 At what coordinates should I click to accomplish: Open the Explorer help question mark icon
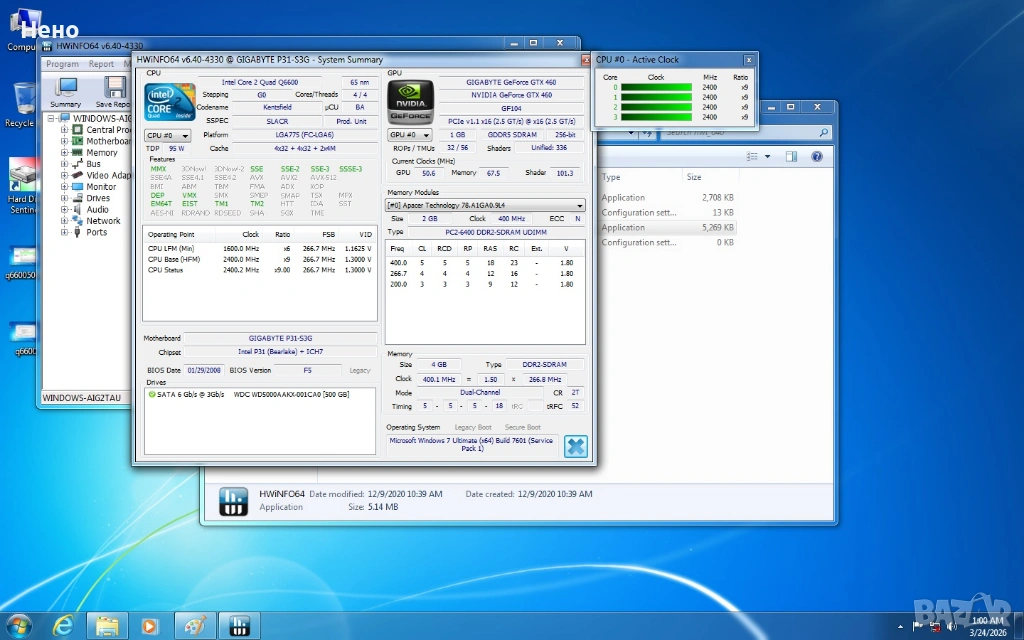(x=817, y=157)
